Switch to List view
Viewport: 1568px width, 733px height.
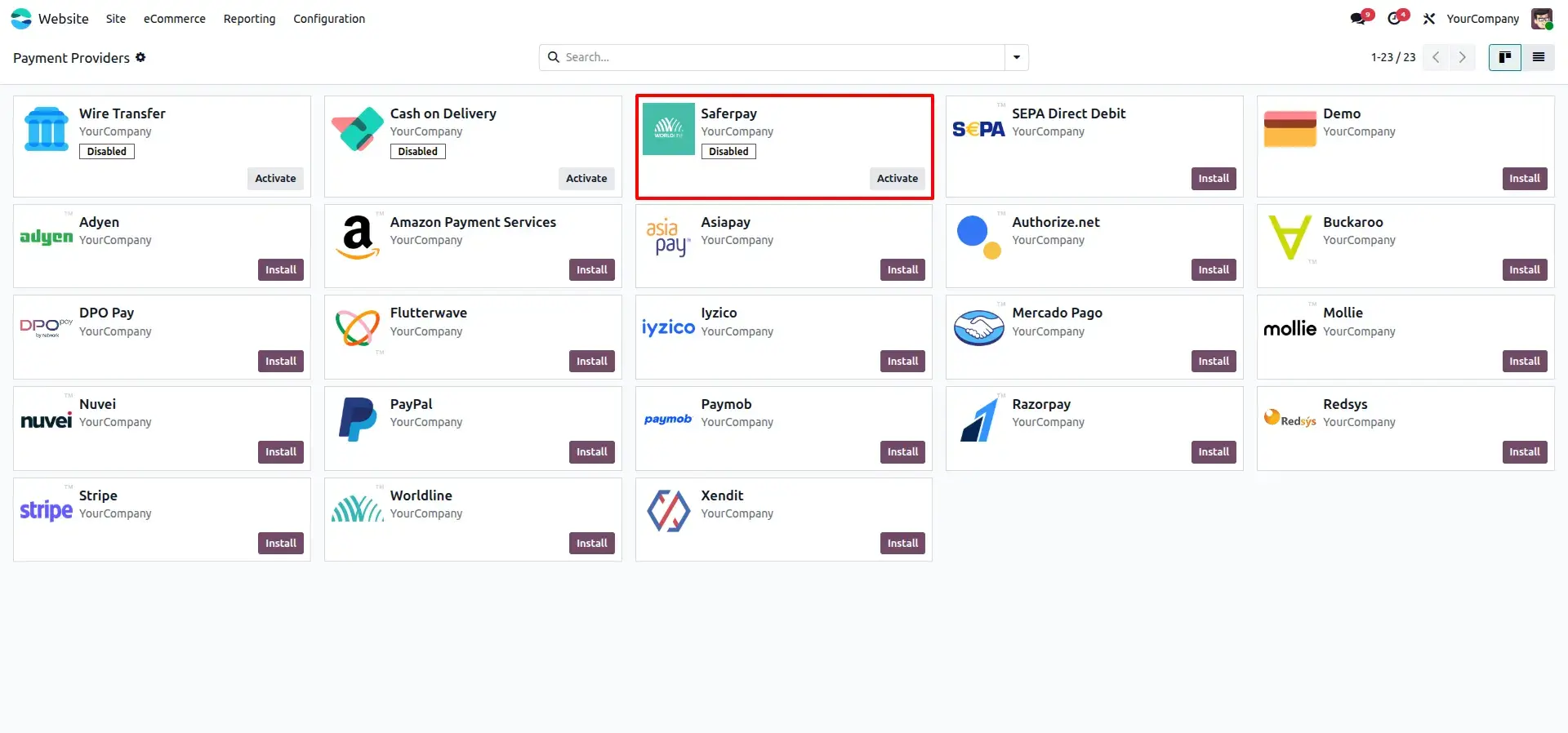[x=1539, y=57]
